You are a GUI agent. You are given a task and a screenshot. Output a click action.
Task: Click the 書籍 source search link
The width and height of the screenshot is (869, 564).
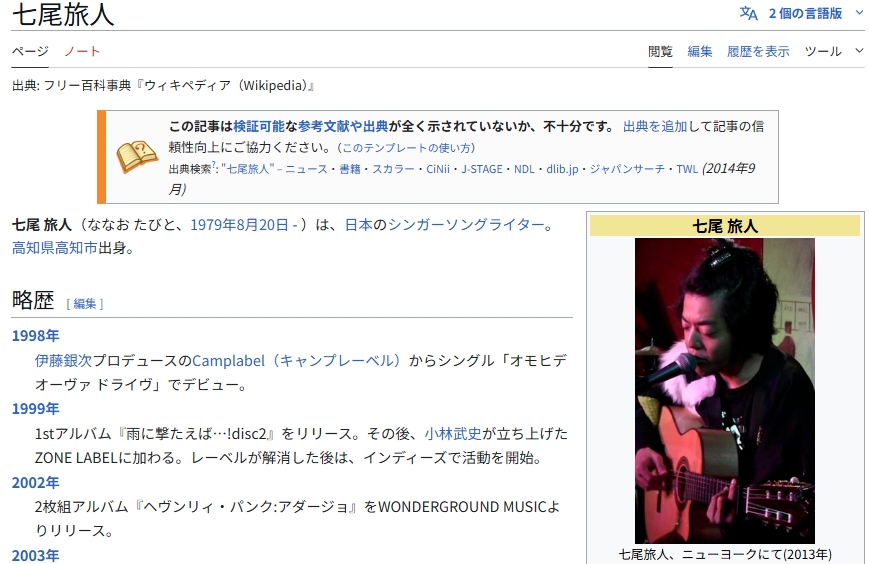click(350, 169)
